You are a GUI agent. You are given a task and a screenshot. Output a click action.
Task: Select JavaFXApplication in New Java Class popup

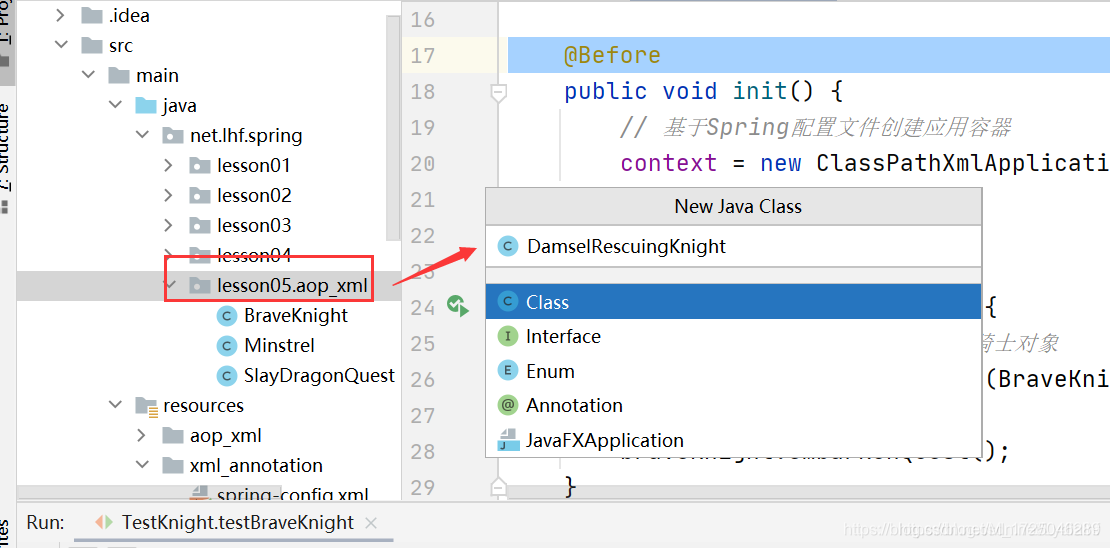coord(733,440)
